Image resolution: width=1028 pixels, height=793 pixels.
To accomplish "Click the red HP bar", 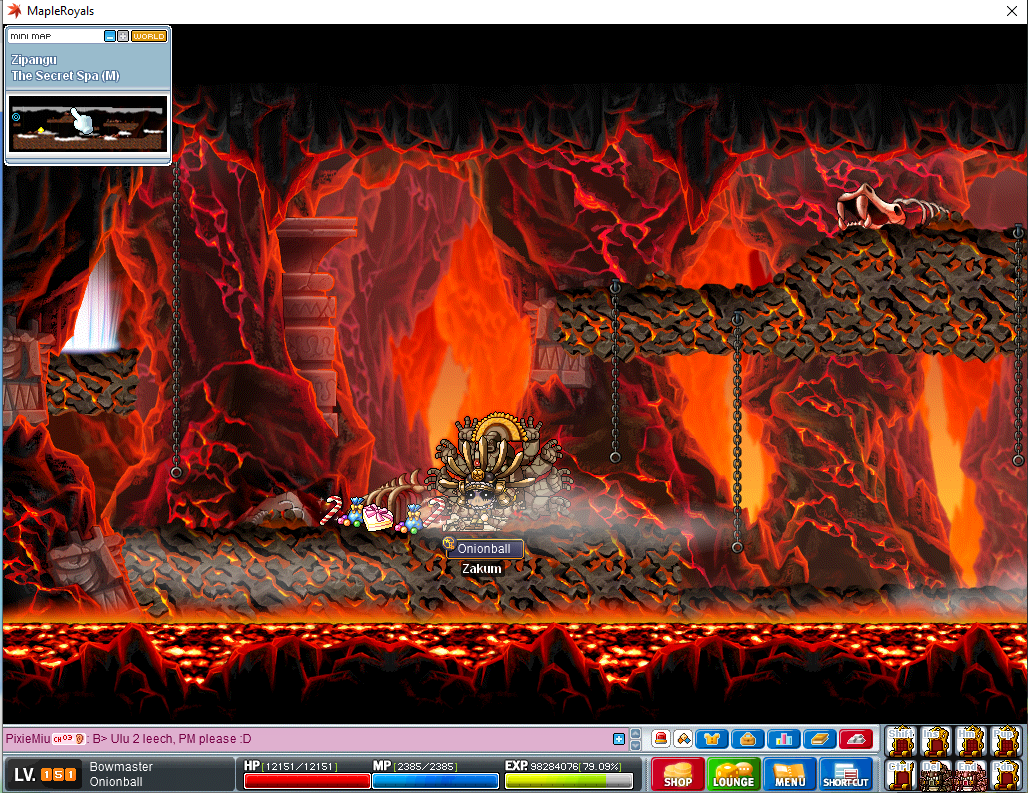I will click(307, 781).
